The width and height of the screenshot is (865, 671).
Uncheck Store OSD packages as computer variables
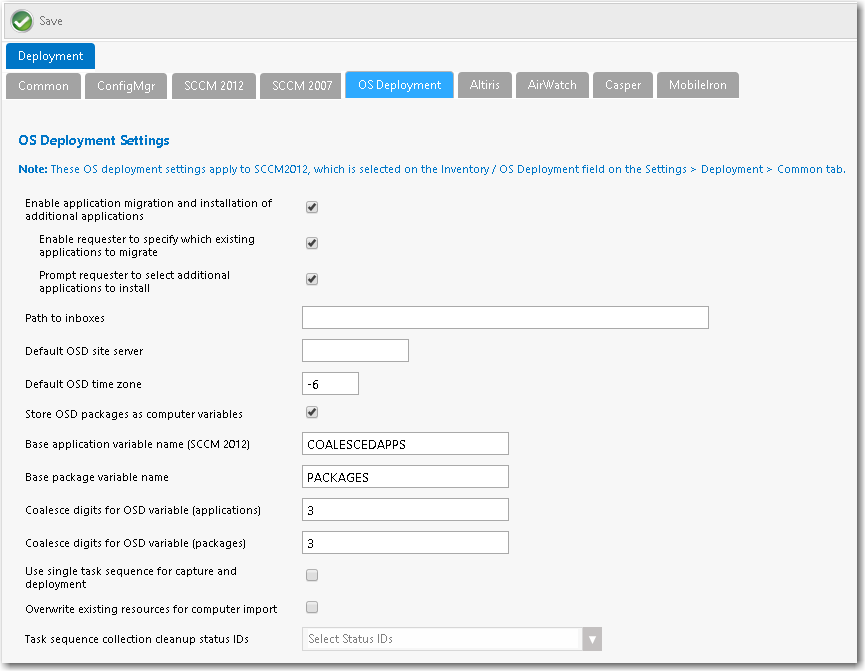311,412
